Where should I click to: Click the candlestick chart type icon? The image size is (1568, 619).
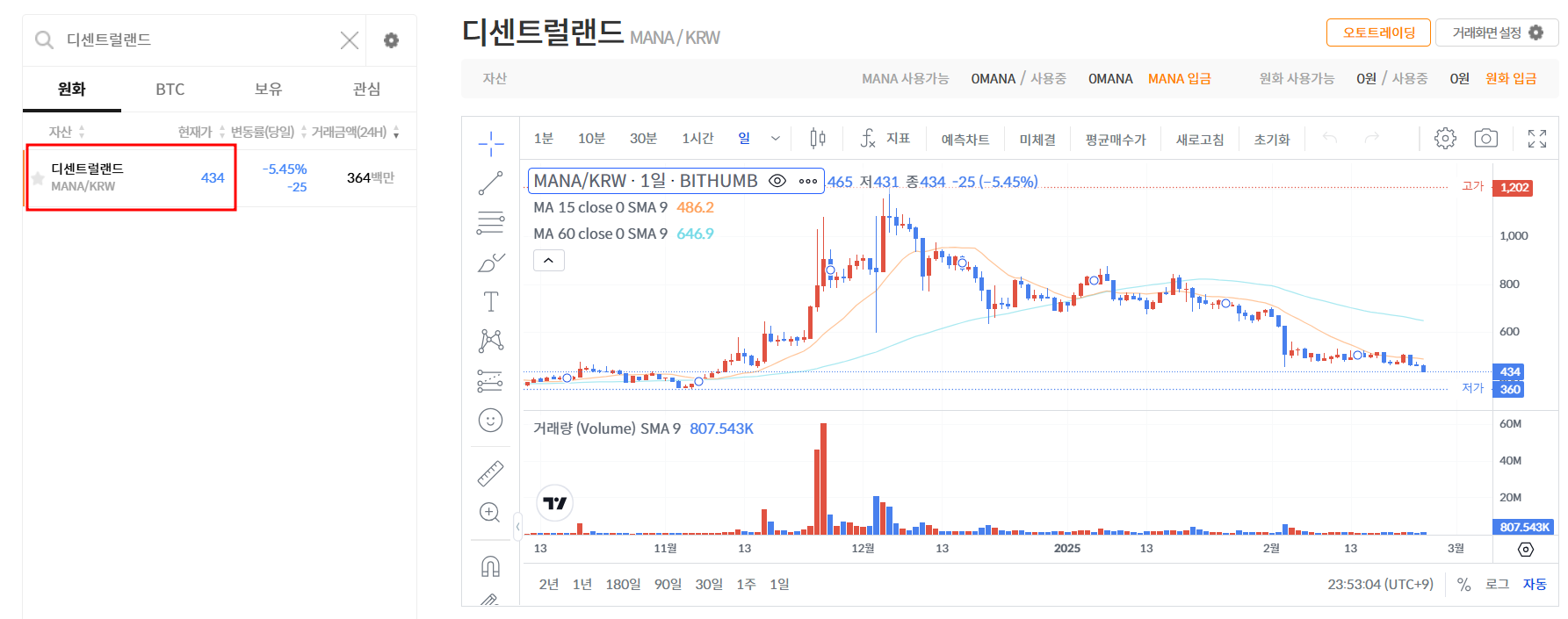(x=818, y=138)
